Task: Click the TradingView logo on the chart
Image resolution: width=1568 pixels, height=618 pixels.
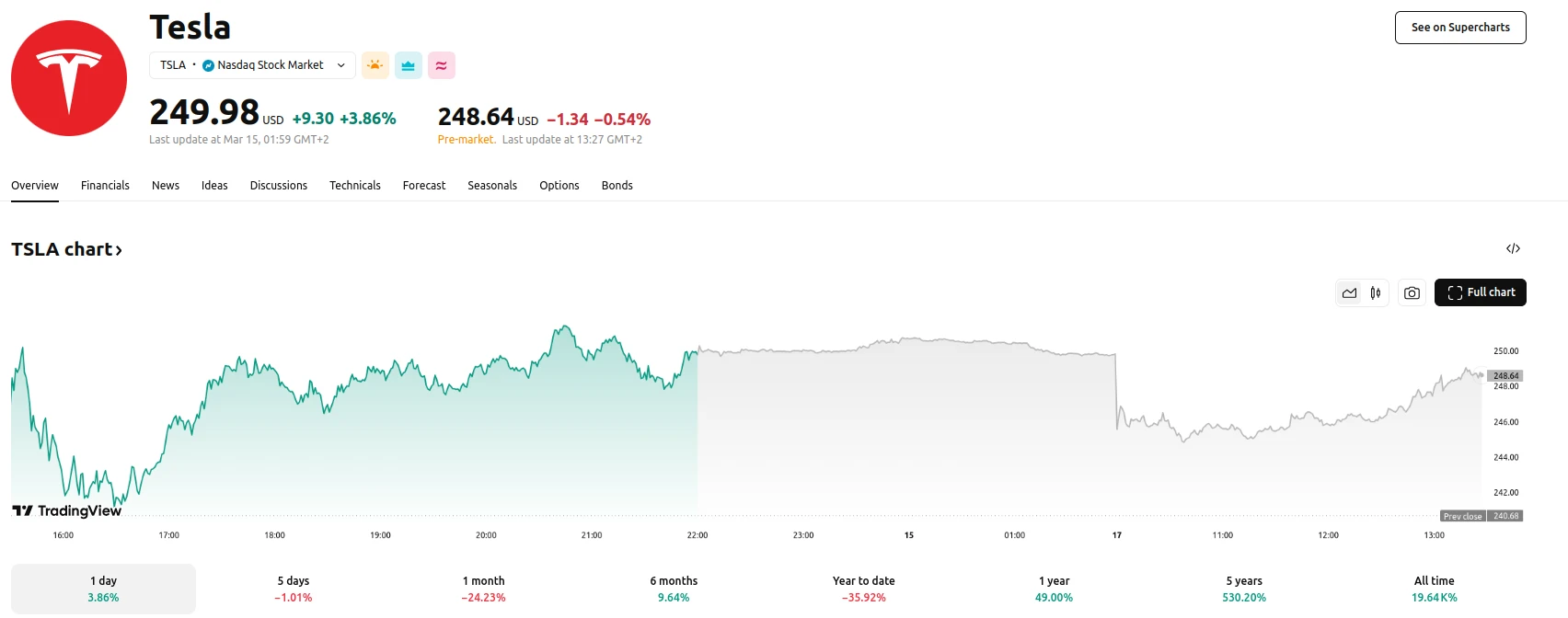Action: click(x=66, y=510)
